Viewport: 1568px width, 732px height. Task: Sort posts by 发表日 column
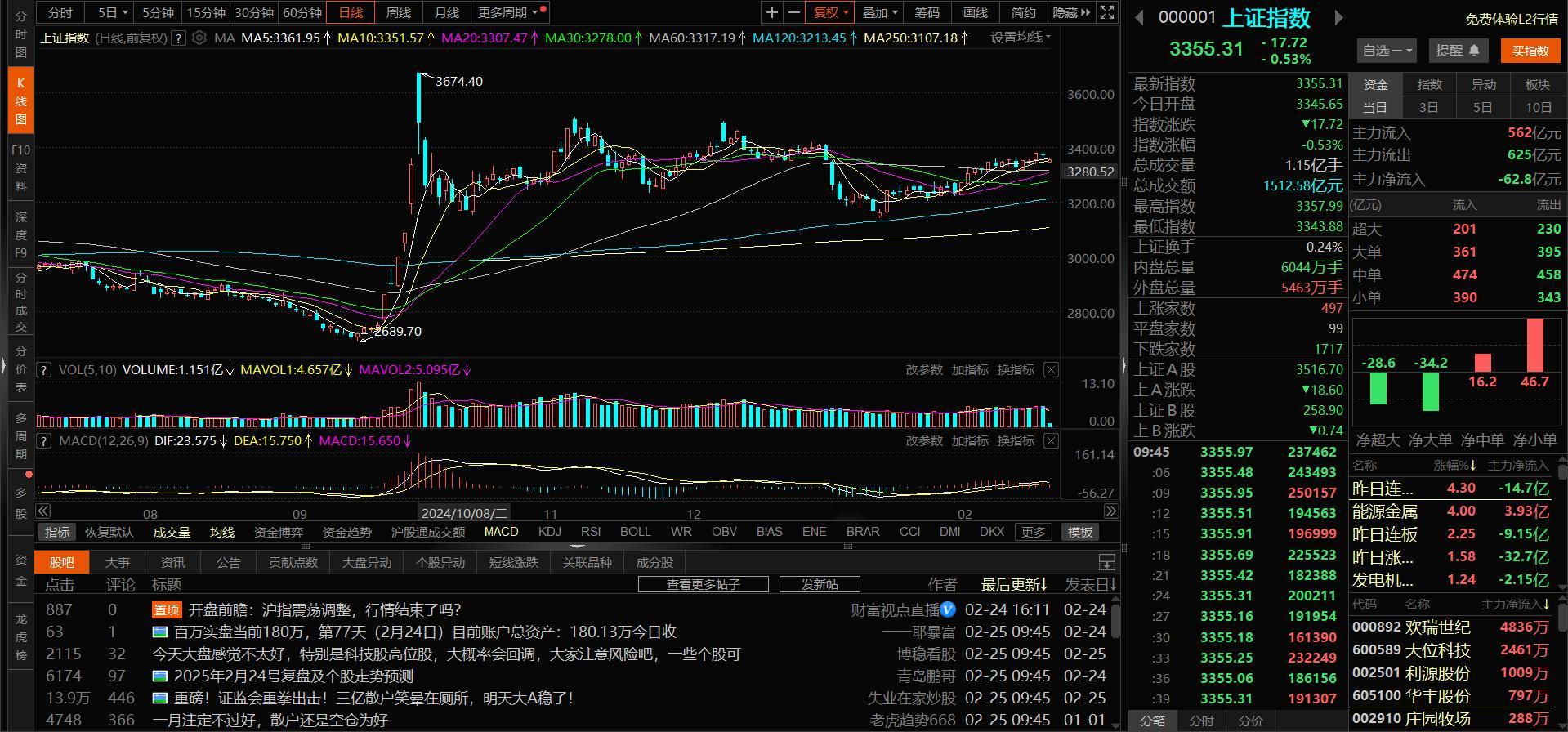(x=1090, y=585)
